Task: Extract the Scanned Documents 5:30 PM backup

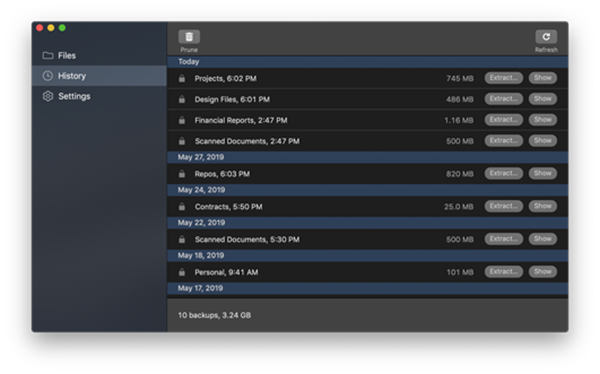Action: (504, 239)
